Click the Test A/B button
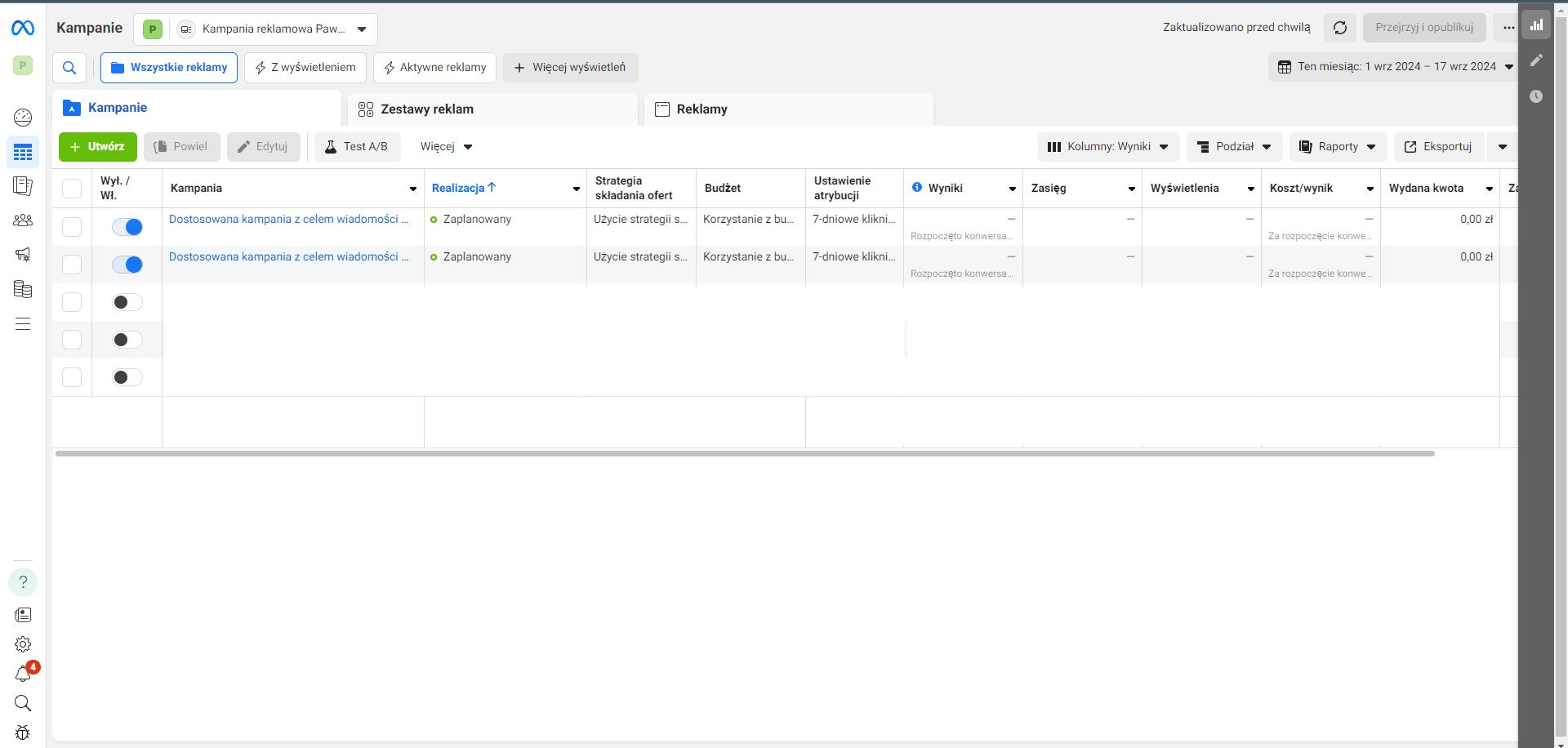1568x748 pixels. [358, 147]
